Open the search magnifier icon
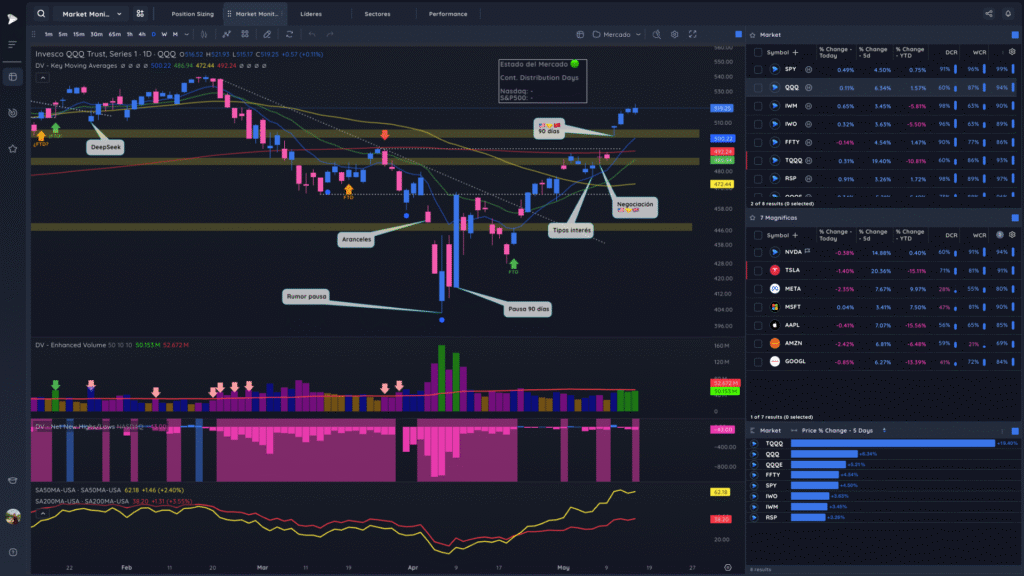1024x576 pixels. [41, 14]
